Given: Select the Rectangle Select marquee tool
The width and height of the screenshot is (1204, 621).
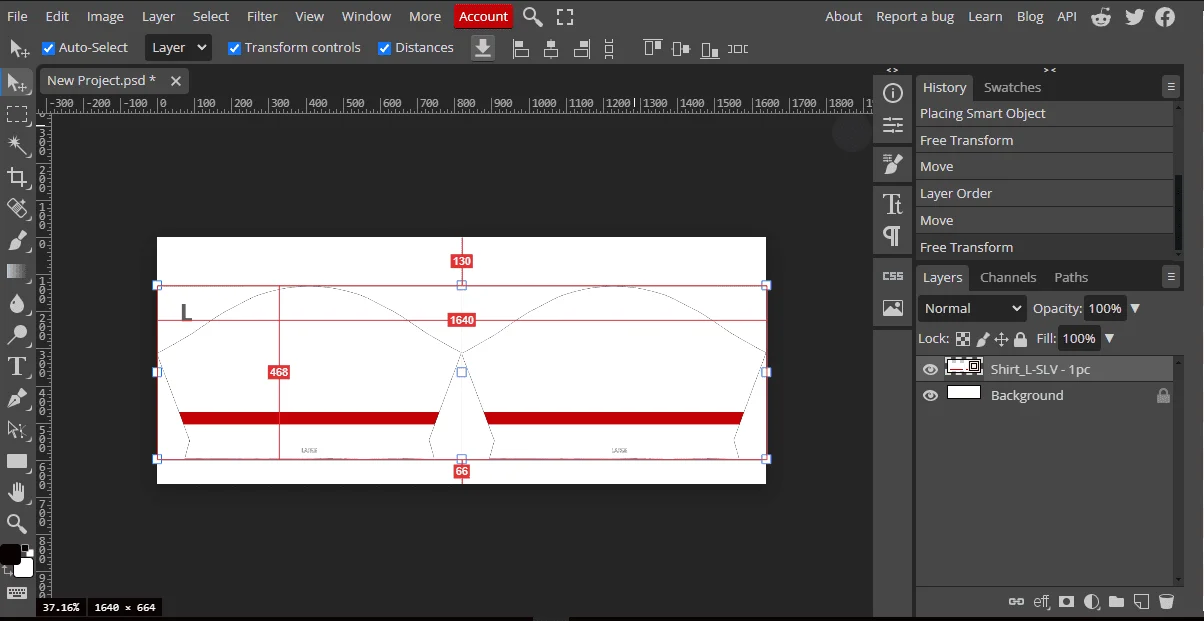Looking at the screenshot, I should tap(17, 114).
